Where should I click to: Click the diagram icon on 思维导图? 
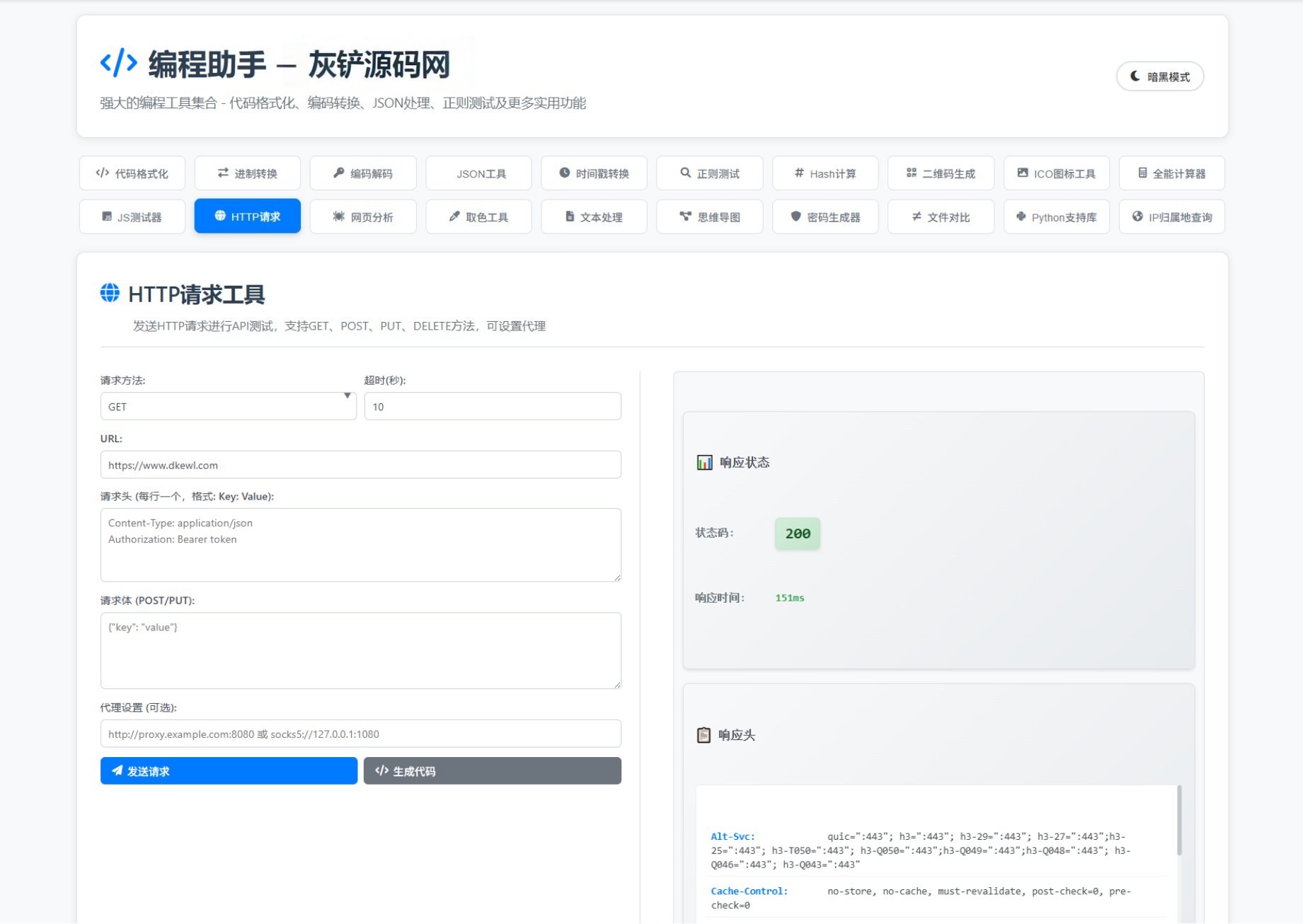[685, 216]
